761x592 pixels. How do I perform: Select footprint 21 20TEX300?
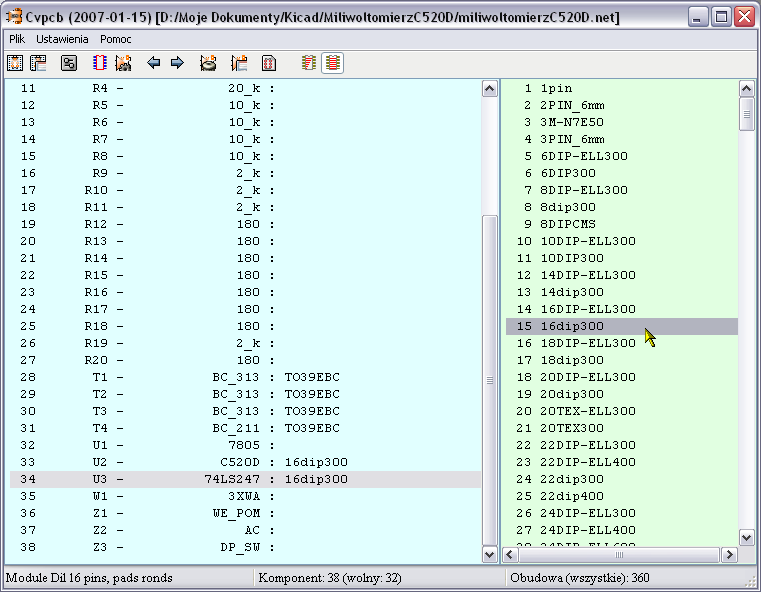tap(622, 428)
